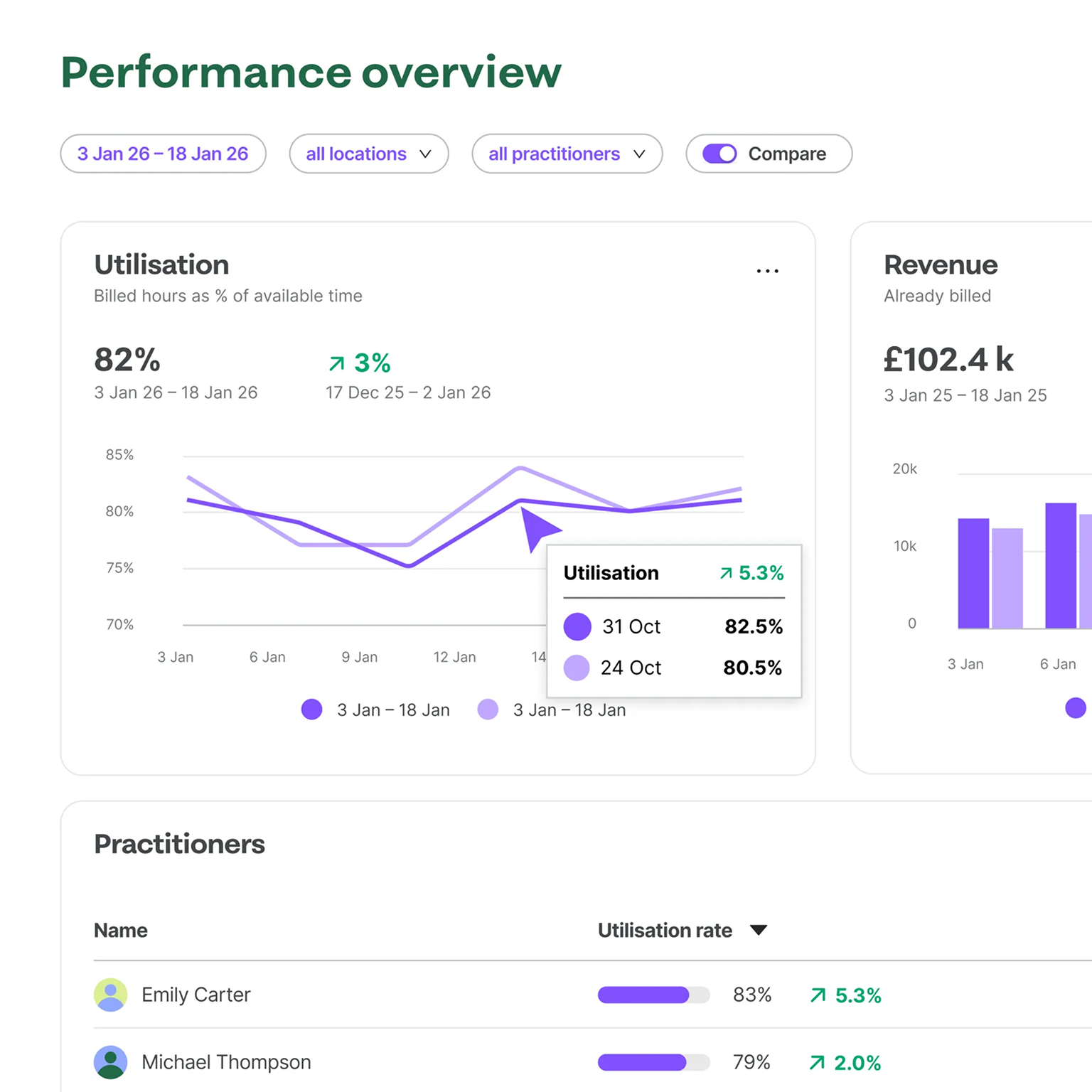The width and height of the screenshot is (1092, 1092).
Task: Click the dark purple 6 Jan revenue bar
Action: coord(1061,566)
